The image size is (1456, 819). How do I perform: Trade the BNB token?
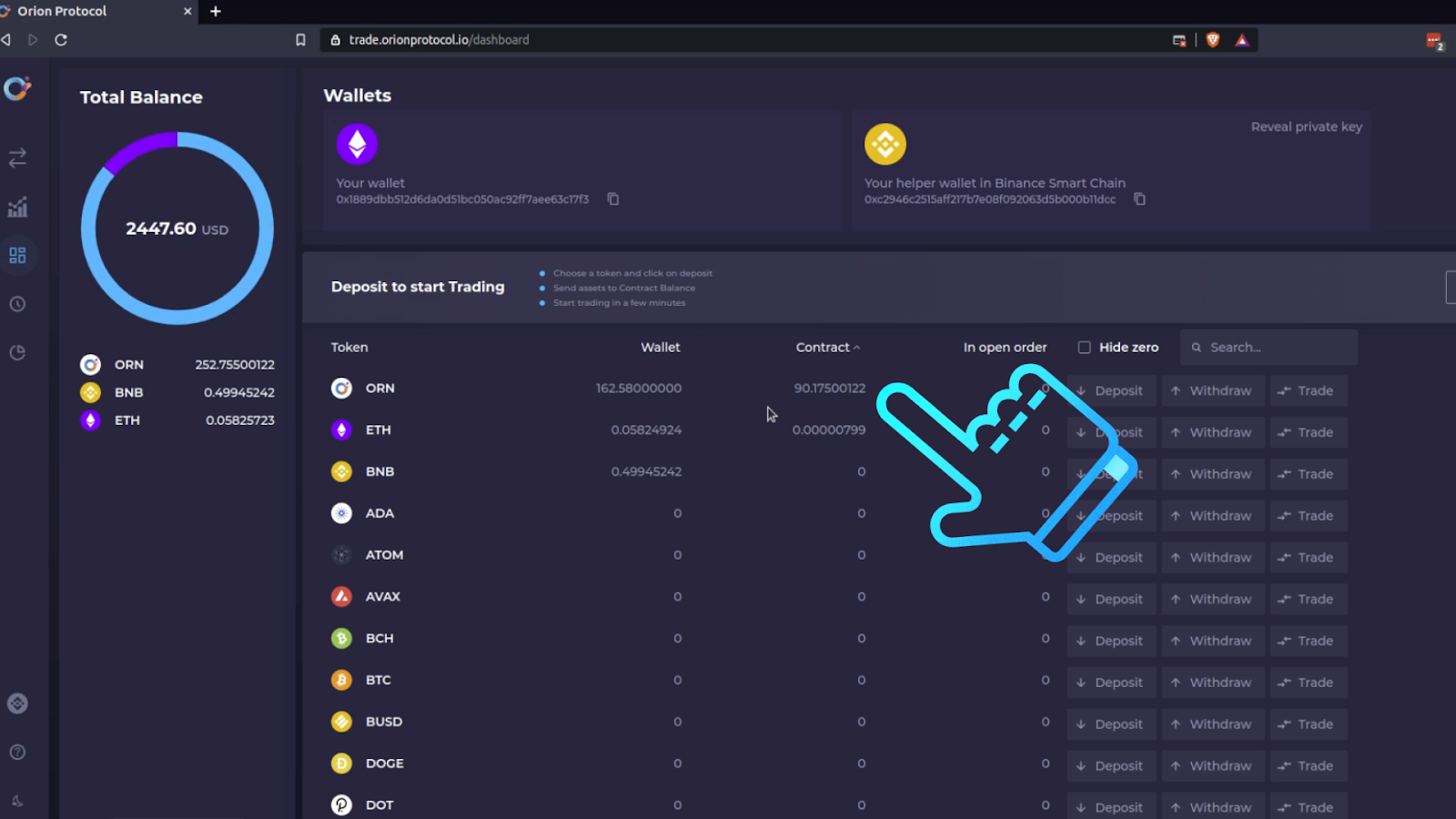1308,474
